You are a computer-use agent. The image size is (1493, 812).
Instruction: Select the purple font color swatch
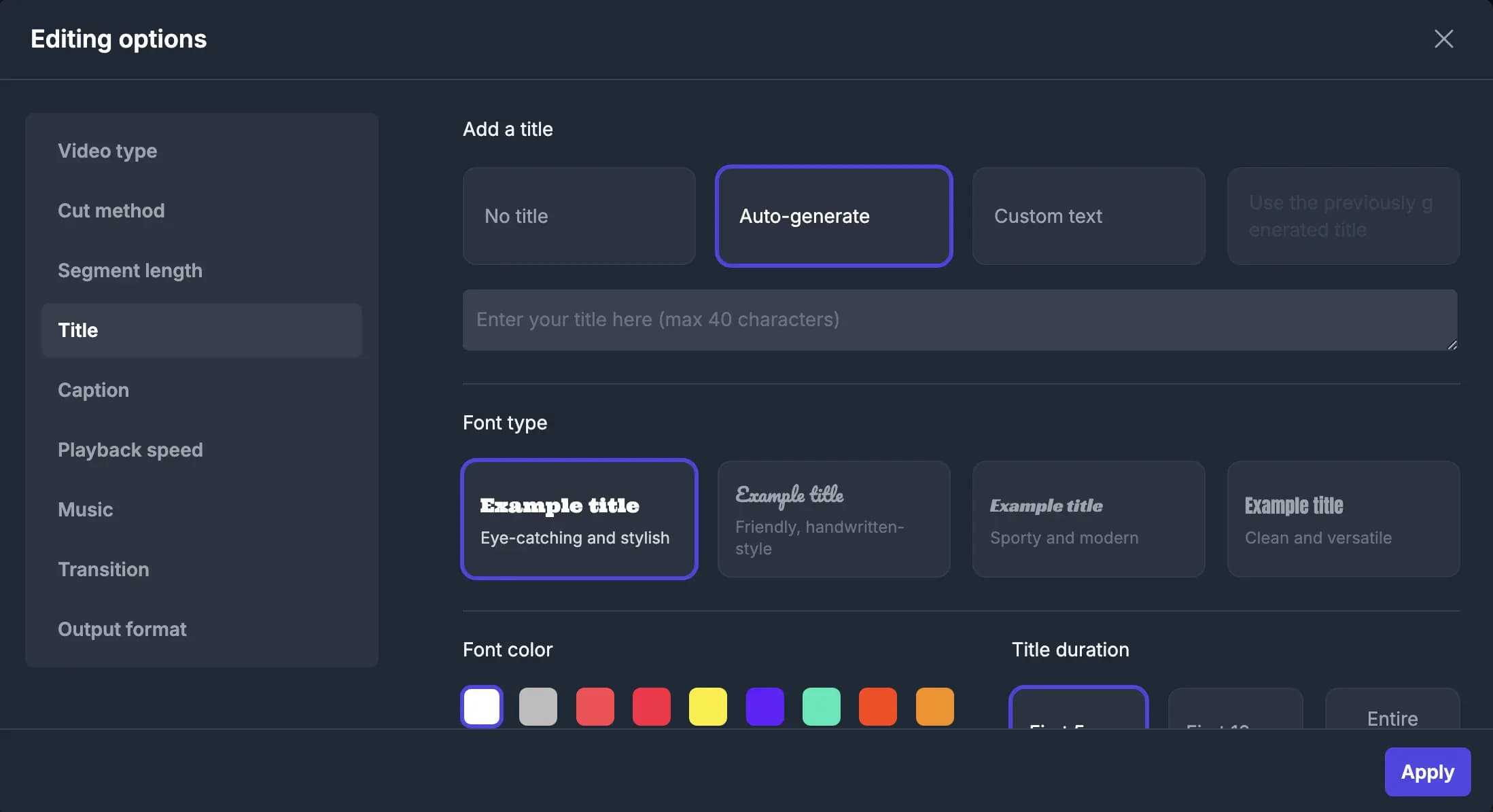[765, 707]
